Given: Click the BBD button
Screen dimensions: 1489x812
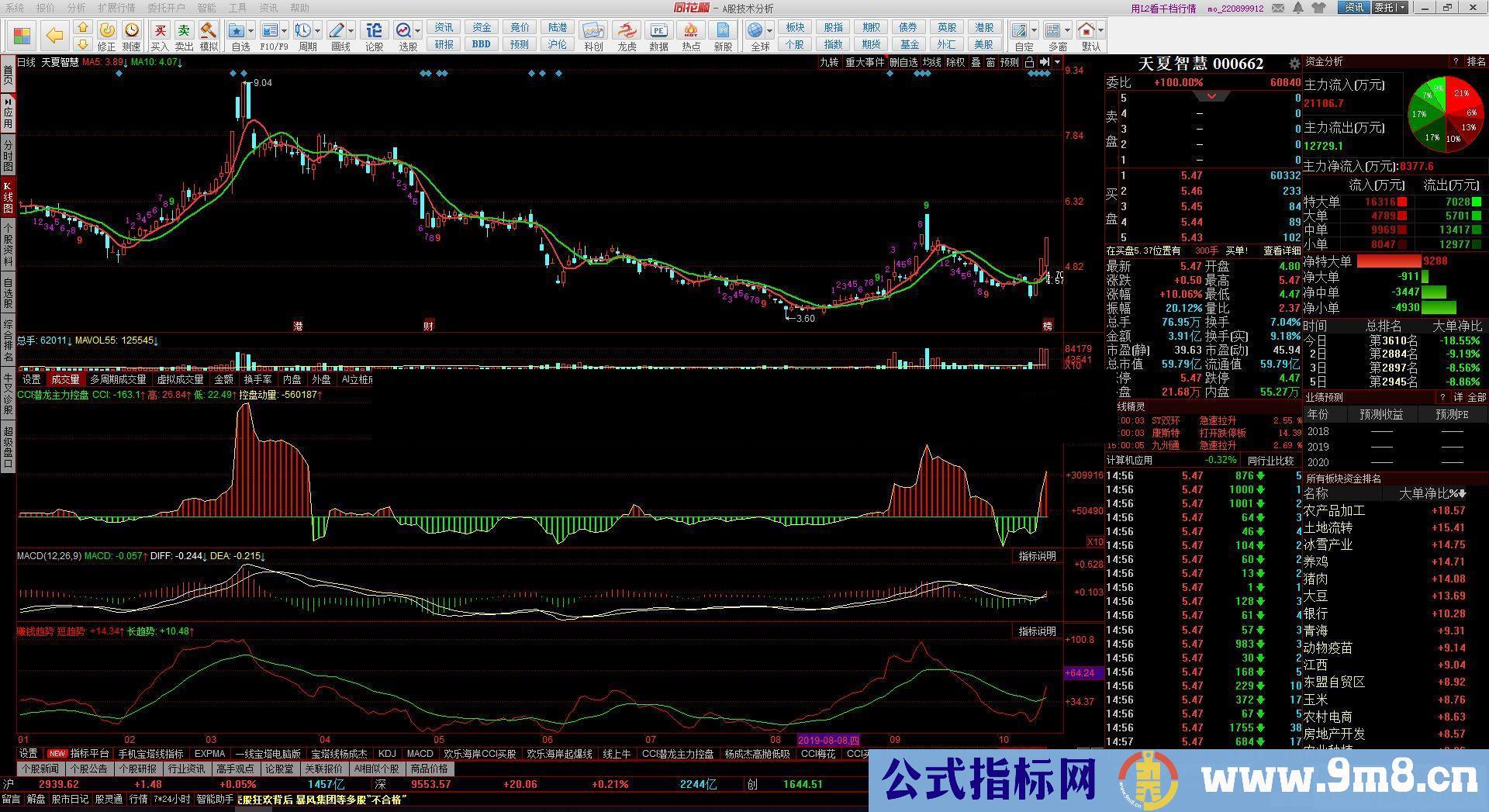Looking at the screenshot, I should (482, 44).
